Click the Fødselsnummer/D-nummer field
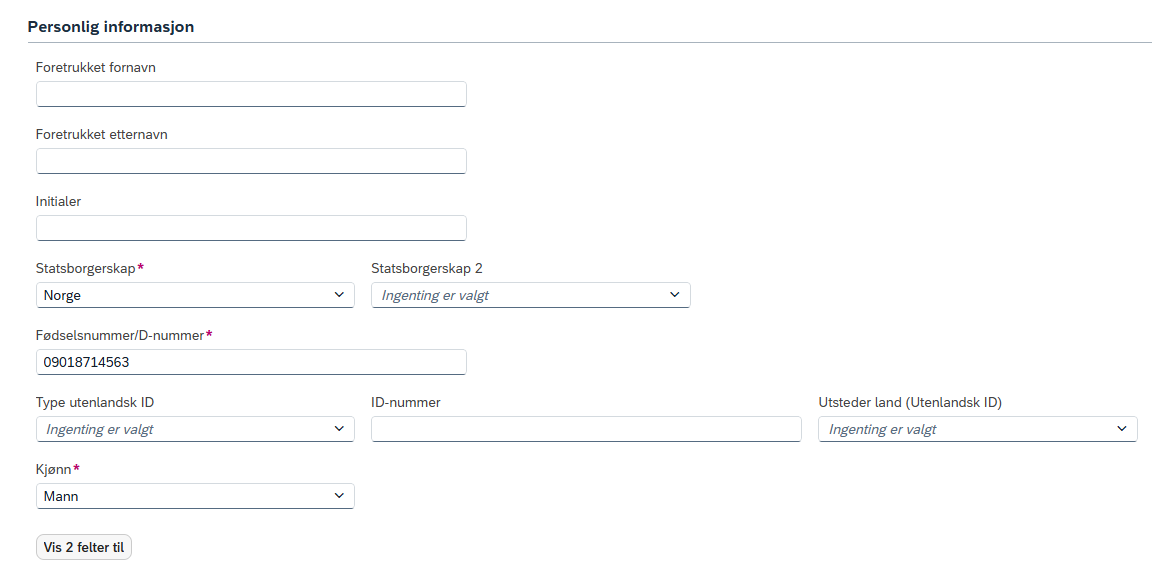This screenshot has height=587, width=1152. [251, 362]
